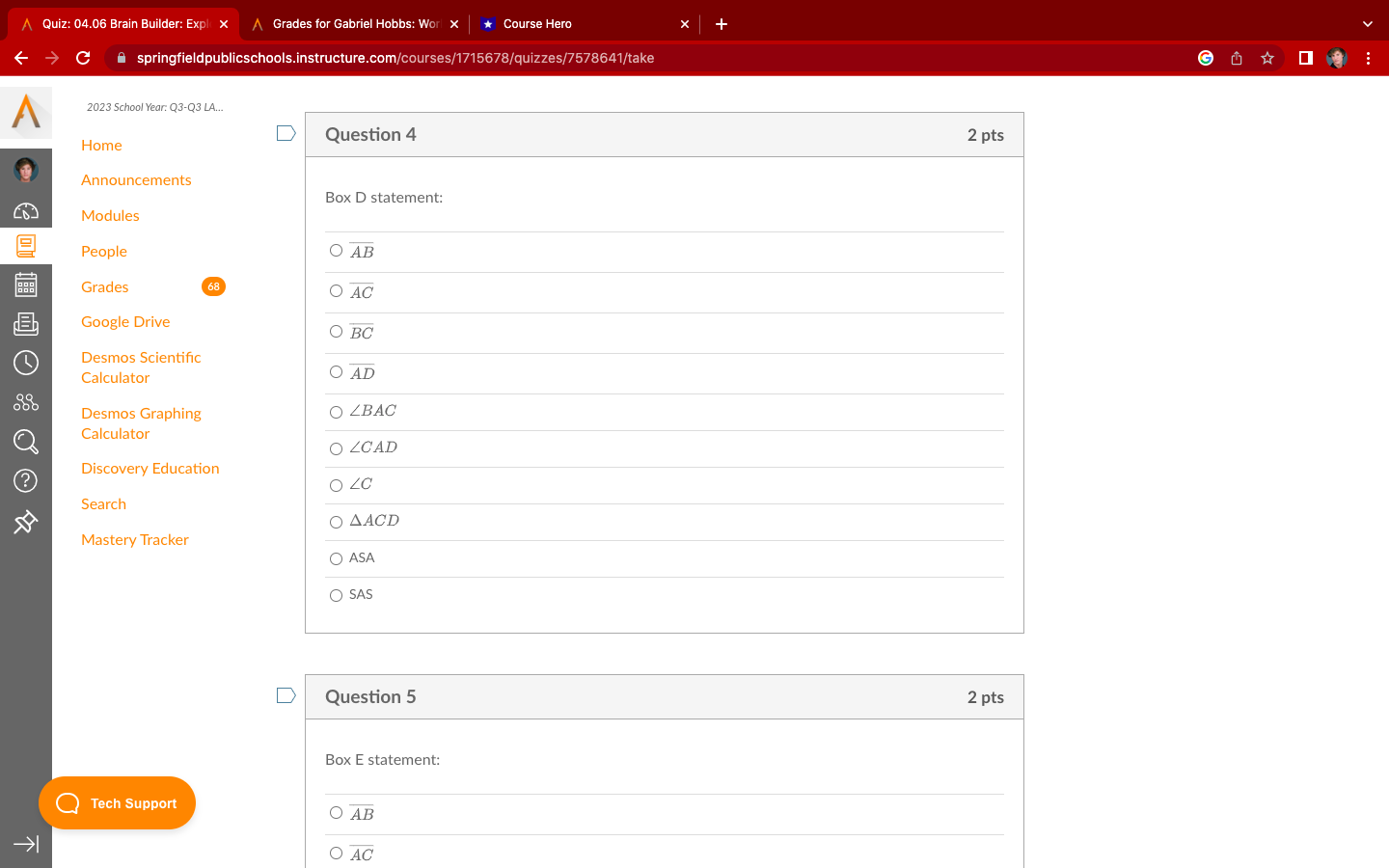
Task: Open a new browser tab
Action: tap(722, 24)
